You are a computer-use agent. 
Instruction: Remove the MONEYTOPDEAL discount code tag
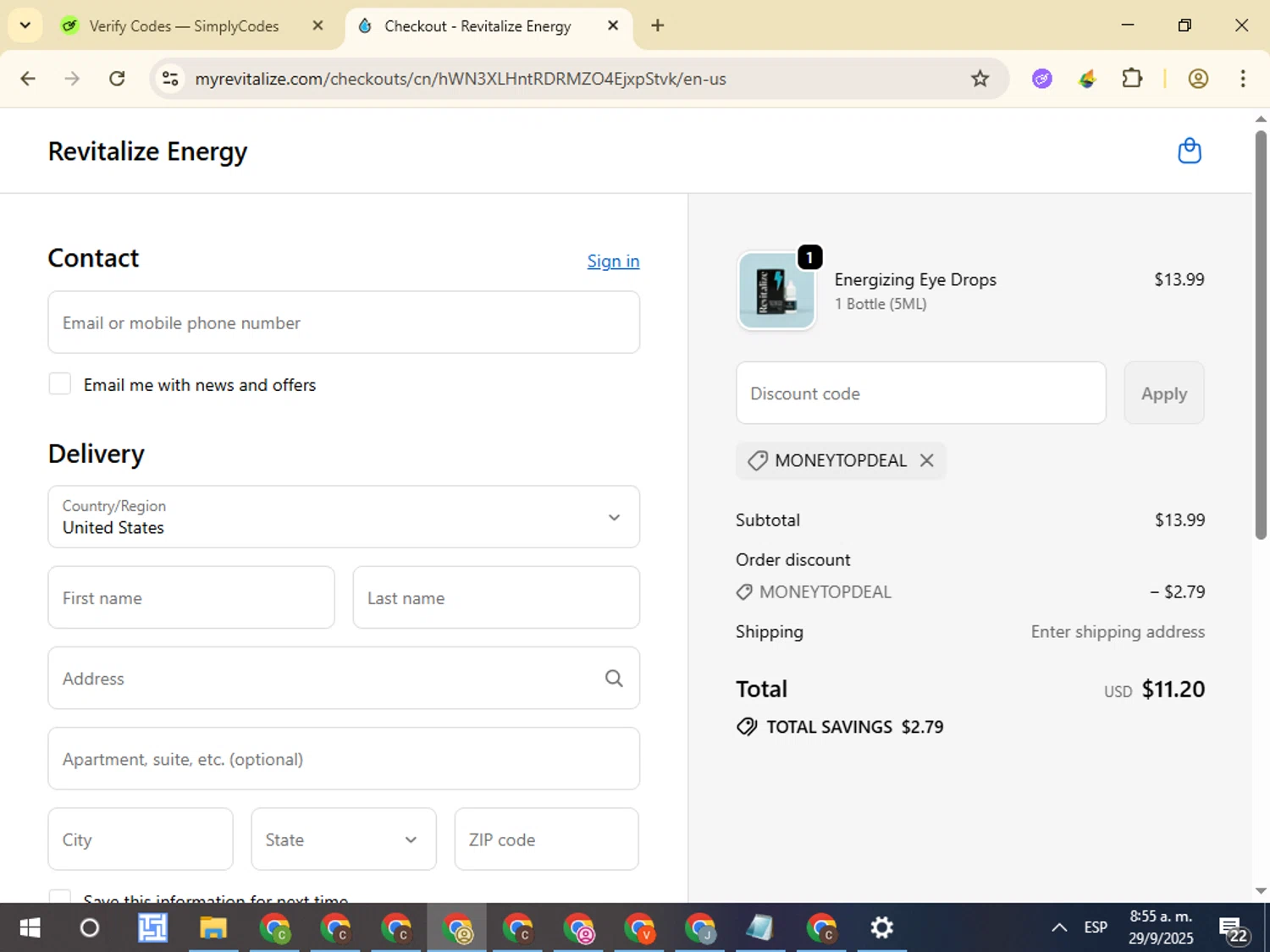[x=927, y=460]
